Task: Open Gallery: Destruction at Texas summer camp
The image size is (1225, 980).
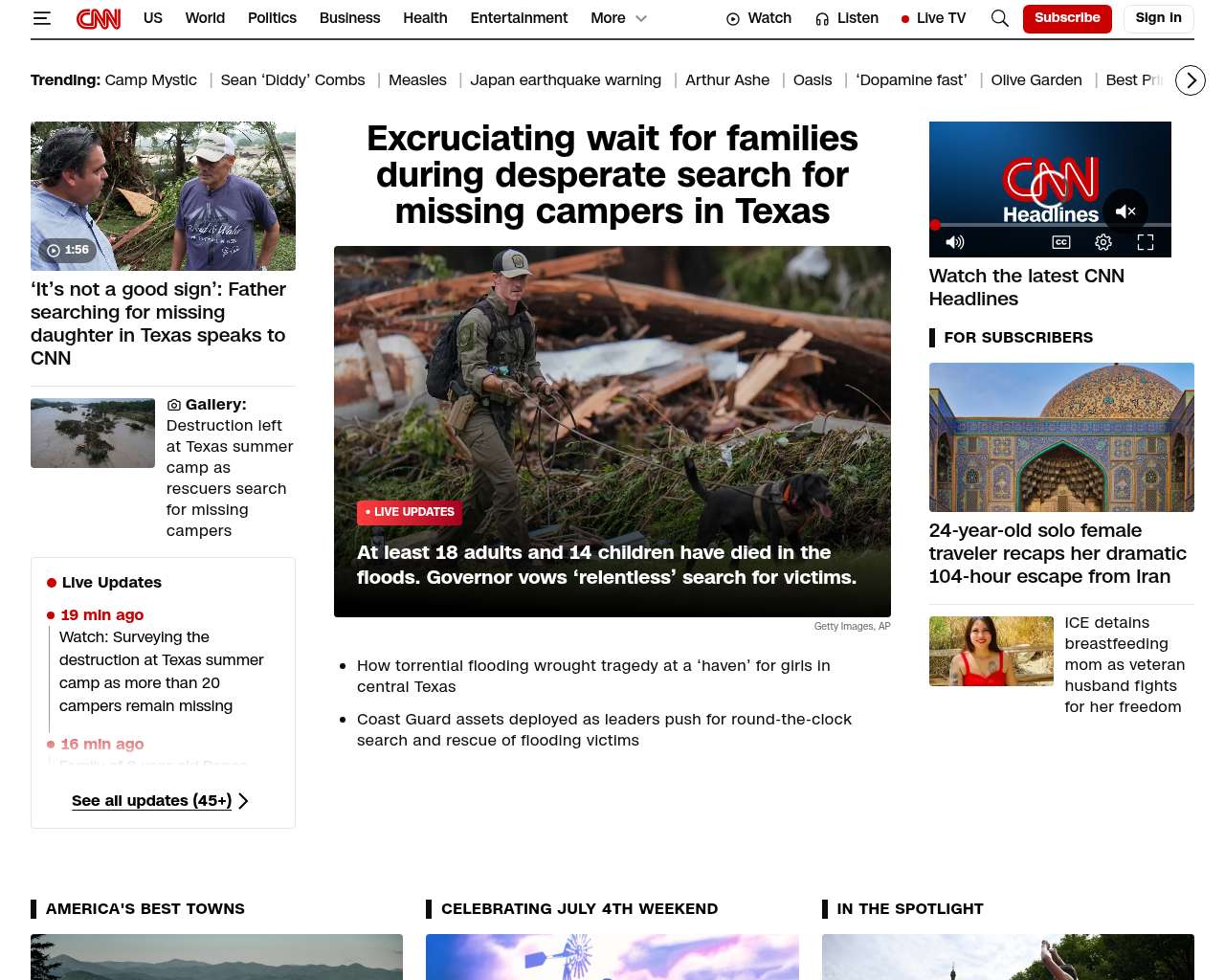Action: coord(230,467)
